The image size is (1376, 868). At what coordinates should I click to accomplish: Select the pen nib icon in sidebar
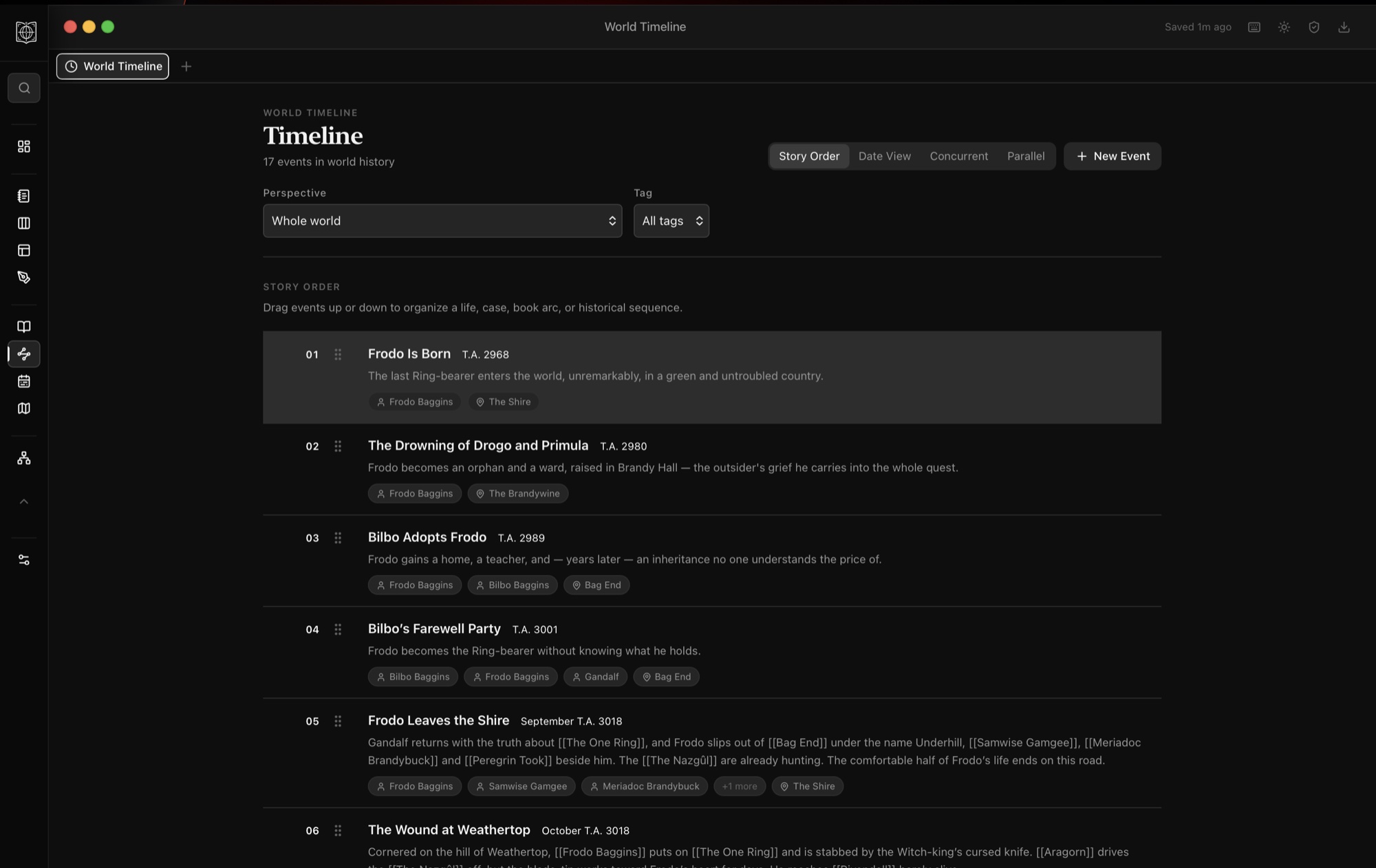tap(24, 277)
